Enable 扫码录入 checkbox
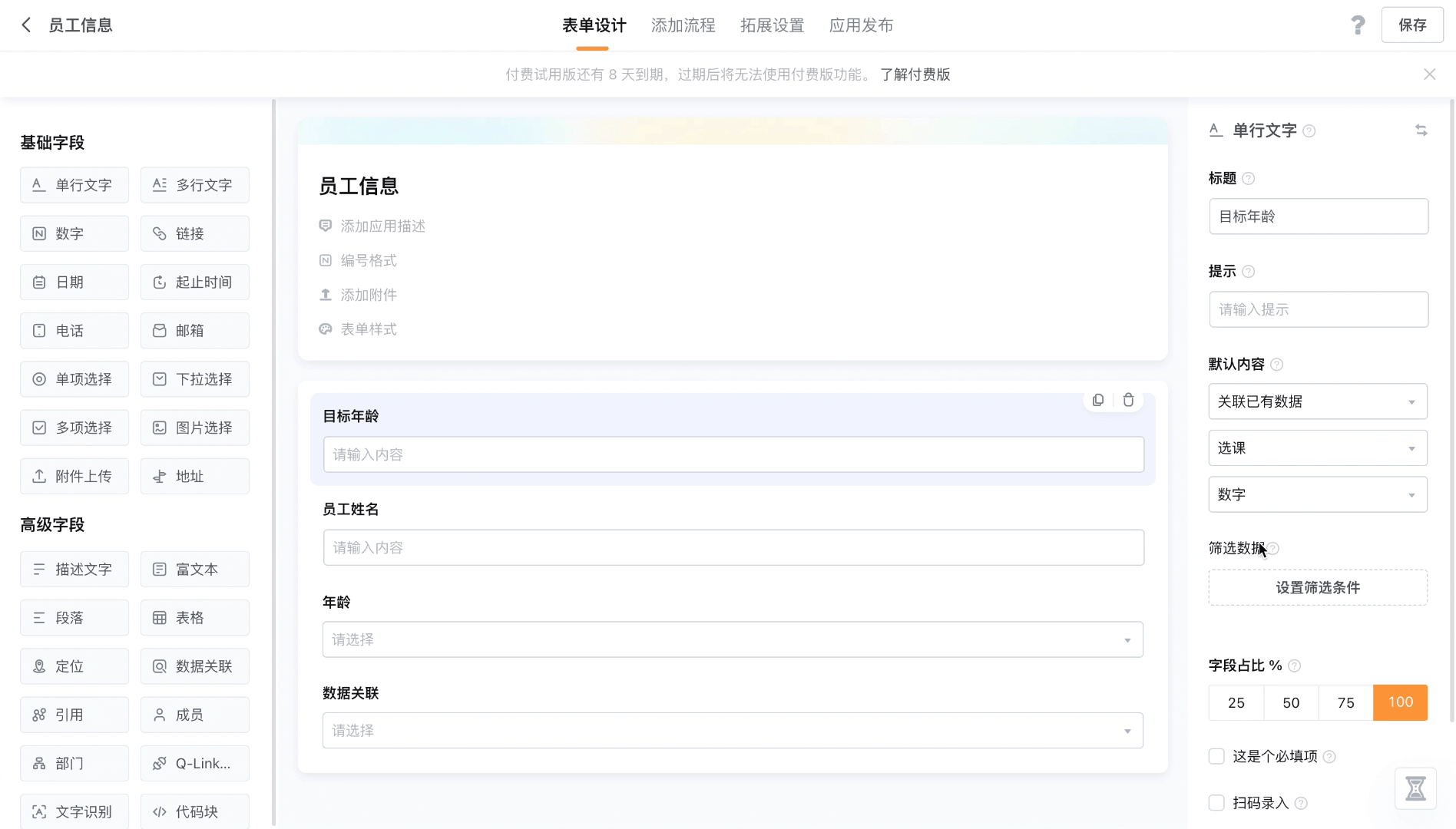This screenshot has width=1456, height=829. pyautogui.click(x=1216, y=803)
